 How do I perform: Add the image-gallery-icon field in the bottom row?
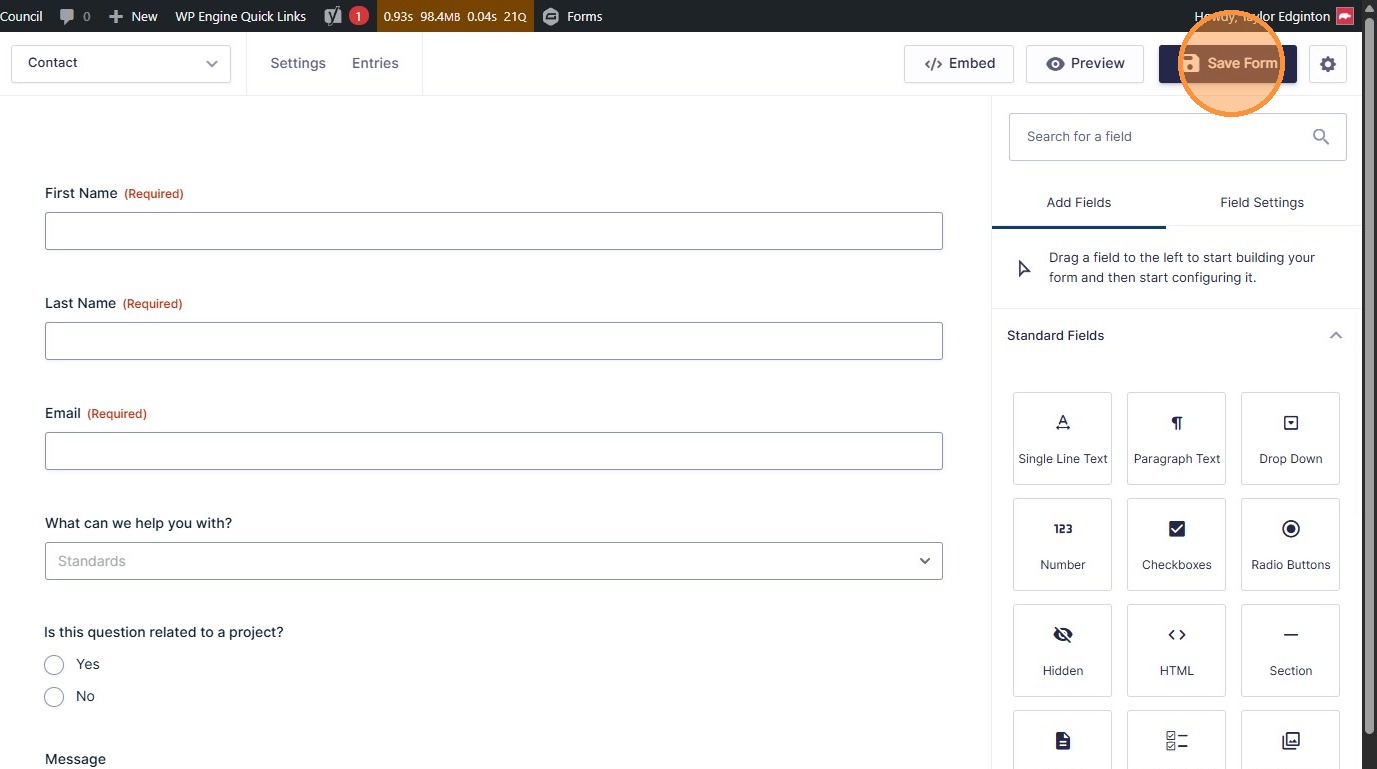click(1290, 740)
